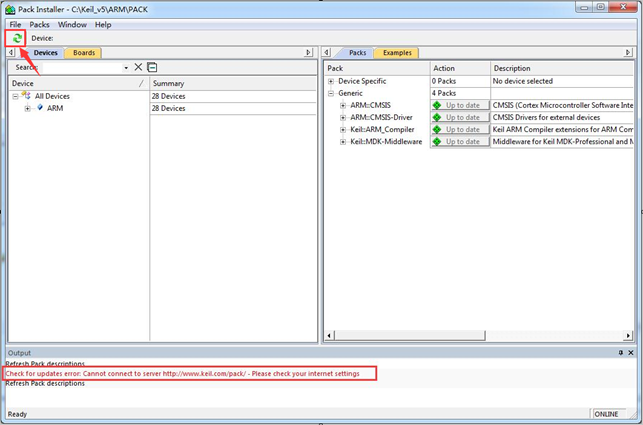Screen dimensions: 643x425
Task: Clear the search with the X icon
Action: 139,67
